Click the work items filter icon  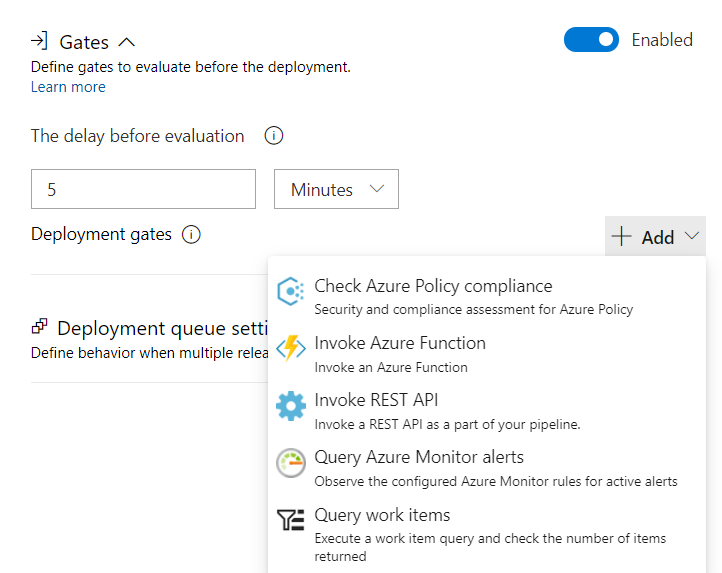pyautogui.click(x=291, y=520)
